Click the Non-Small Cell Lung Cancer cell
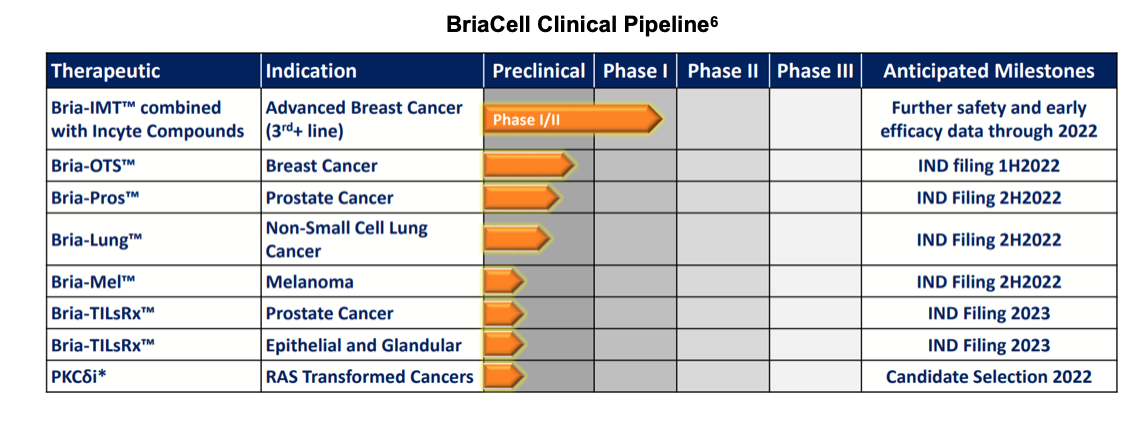This screenshot has width=1148, height=422. (x=346, y=239)
